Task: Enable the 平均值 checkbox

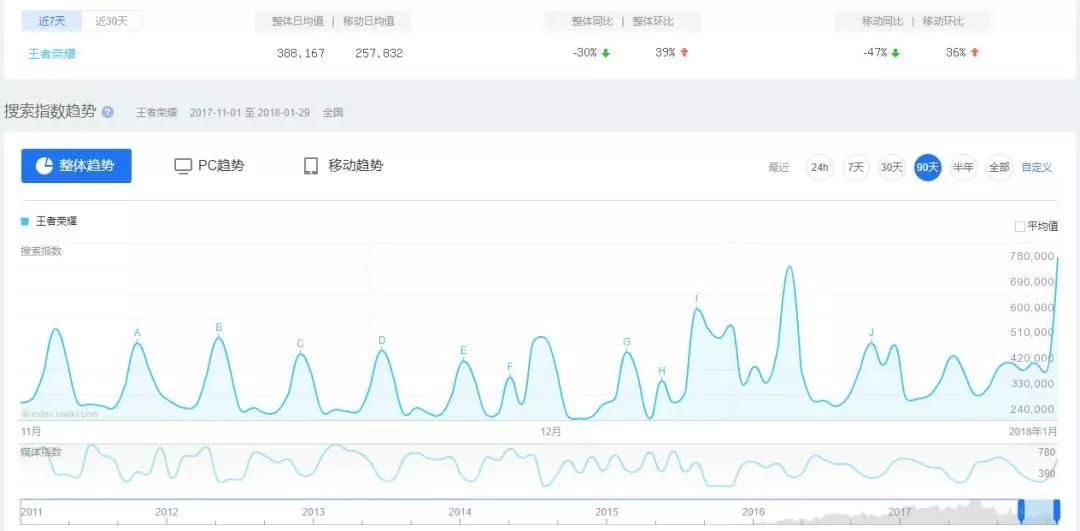Action: (x=1020, y=227)
